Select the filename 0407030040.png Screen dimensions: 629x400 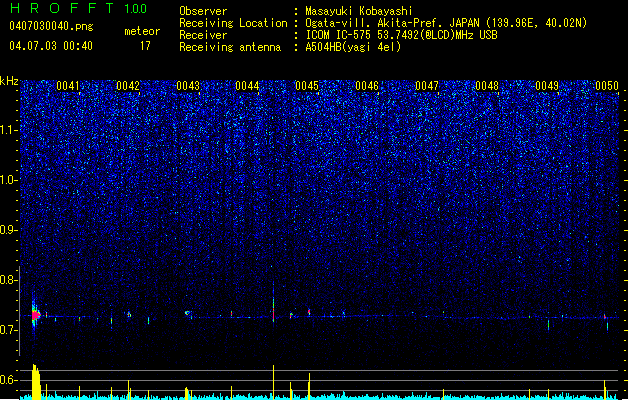click(x=51, y=26)
